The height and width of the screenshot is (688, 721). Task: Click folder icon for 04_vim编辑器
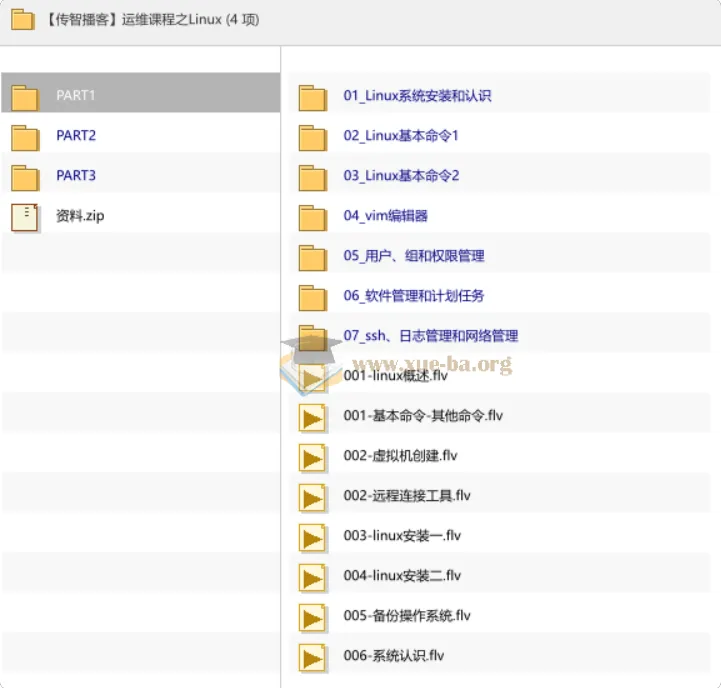pyautogui.click(x=313, y=218)
